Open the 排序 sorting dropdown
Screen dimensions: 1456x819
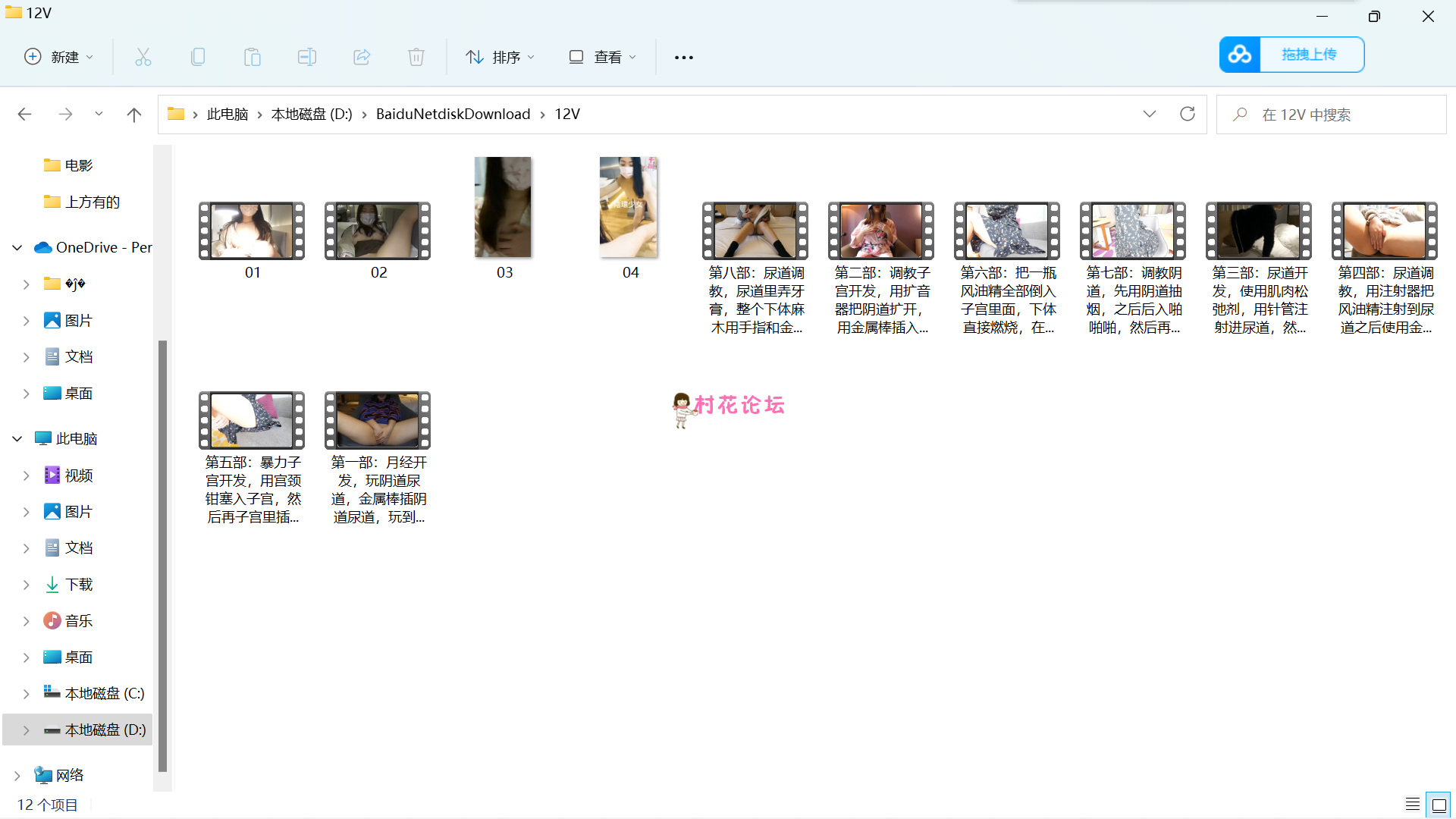pyautogui.click(x=500, y=57)
